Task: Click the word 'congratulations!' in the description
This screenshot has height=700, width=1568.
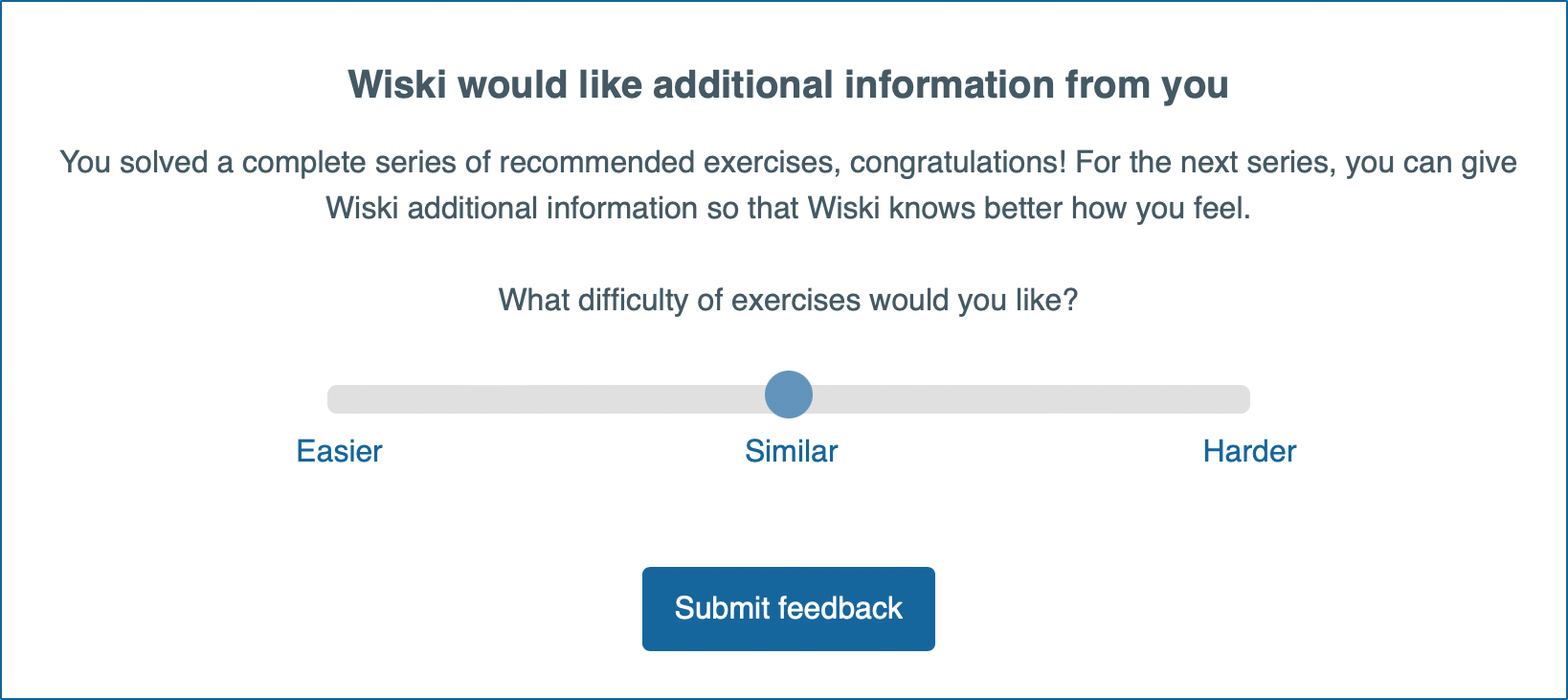Action: (957, 163)
